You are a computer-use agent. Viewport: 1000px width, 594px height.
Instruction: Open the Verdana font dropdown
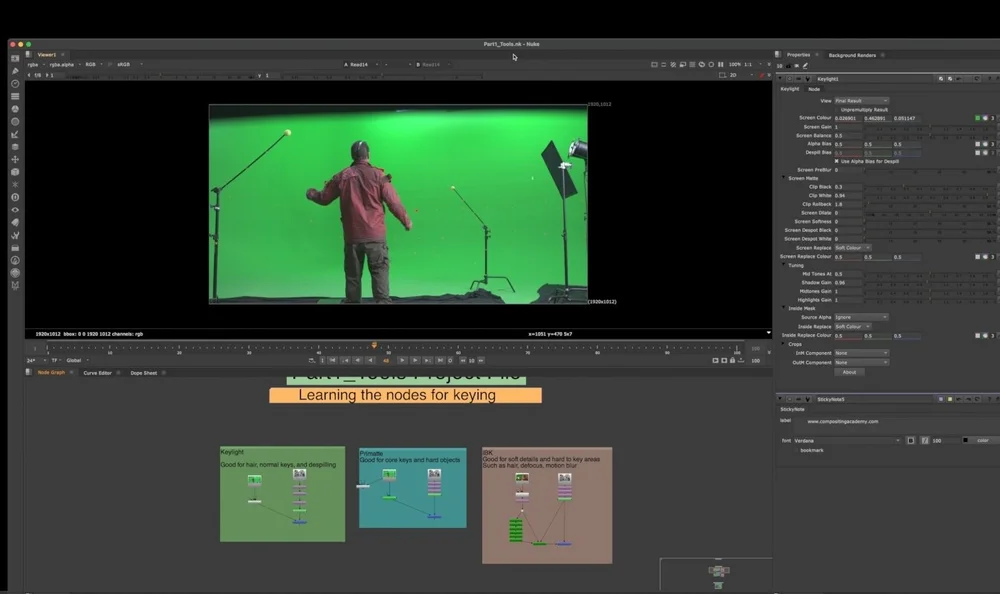(847, 440)
